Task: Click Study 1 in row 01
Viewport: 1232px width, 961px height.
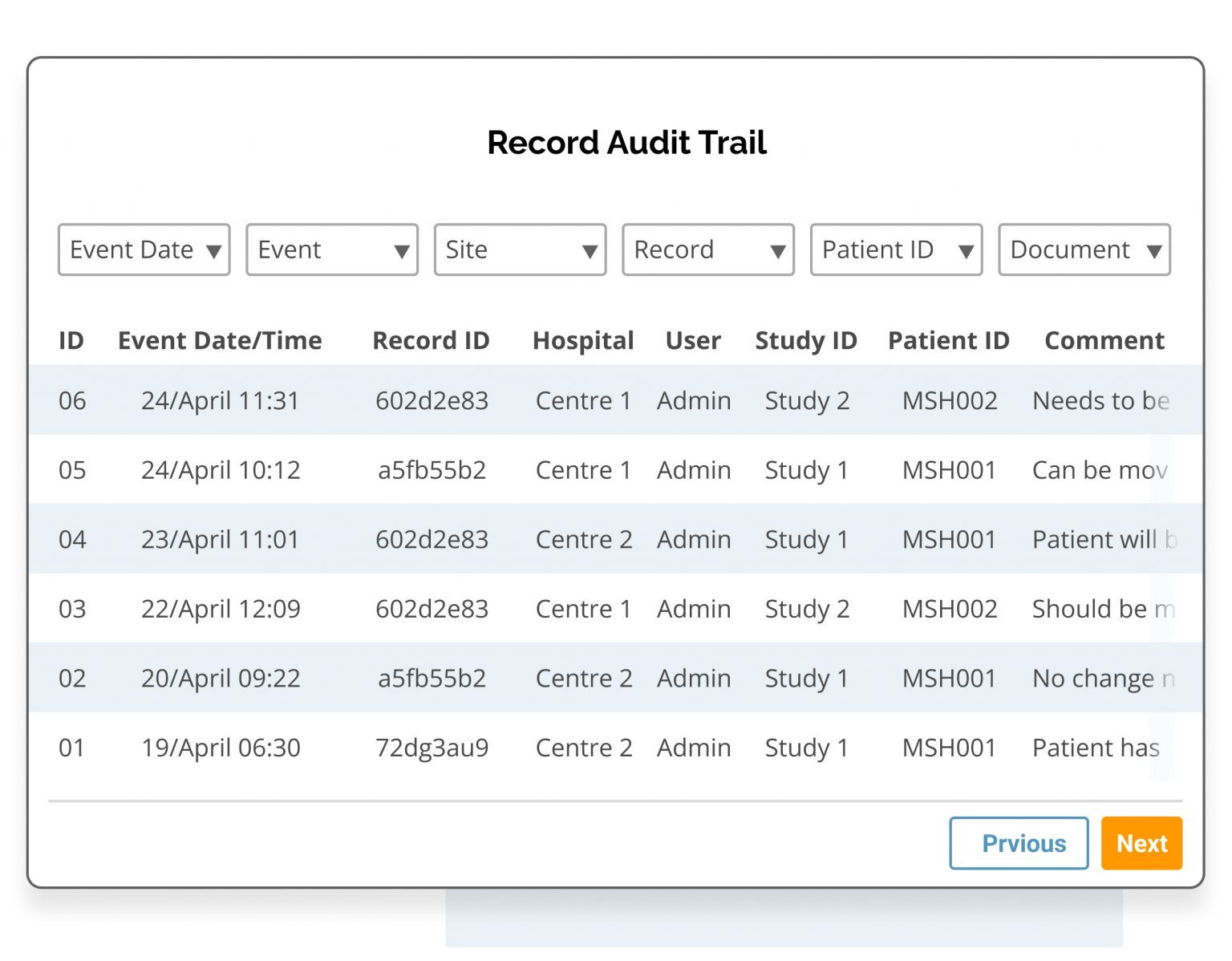Action: click(806, 748)
